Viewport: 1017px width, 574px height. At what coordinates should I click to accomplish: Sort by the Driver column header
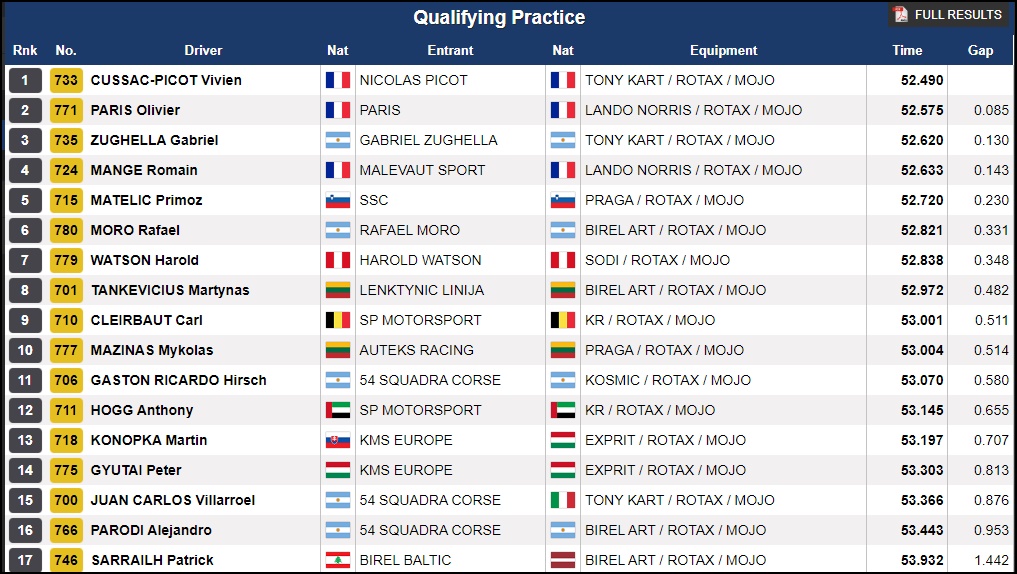pos(203,50)
